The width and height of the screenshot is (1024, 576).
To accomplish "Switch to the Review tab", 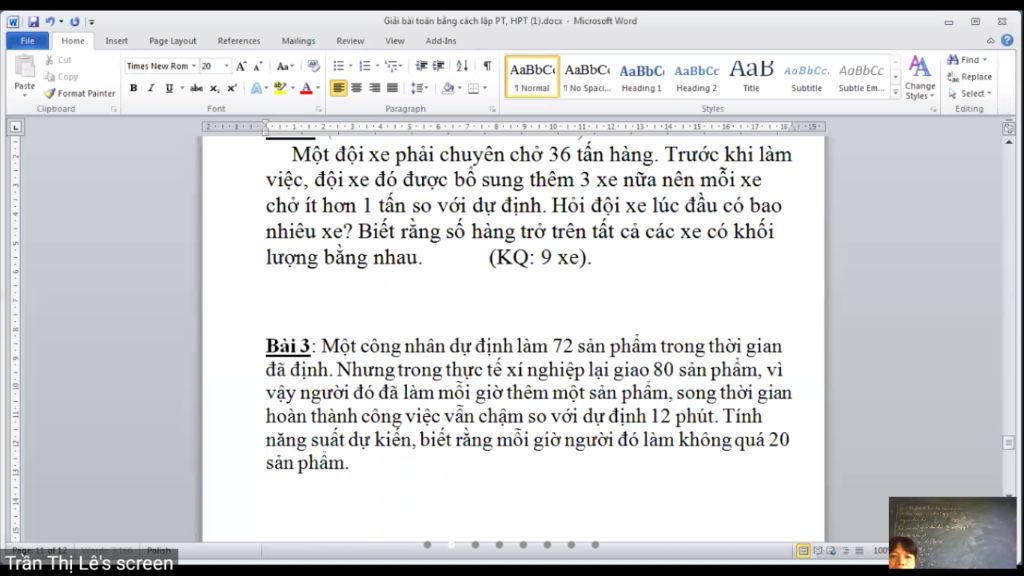I will pos(350,40).
